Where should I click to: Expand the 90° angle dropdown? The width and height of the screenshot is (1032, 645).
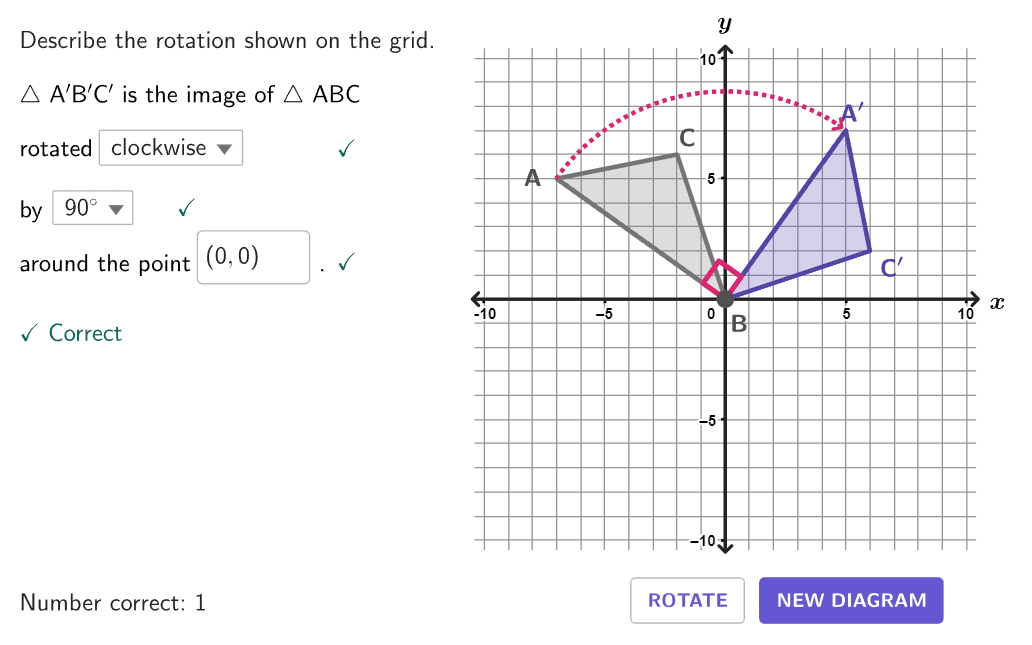click(92, 209)
